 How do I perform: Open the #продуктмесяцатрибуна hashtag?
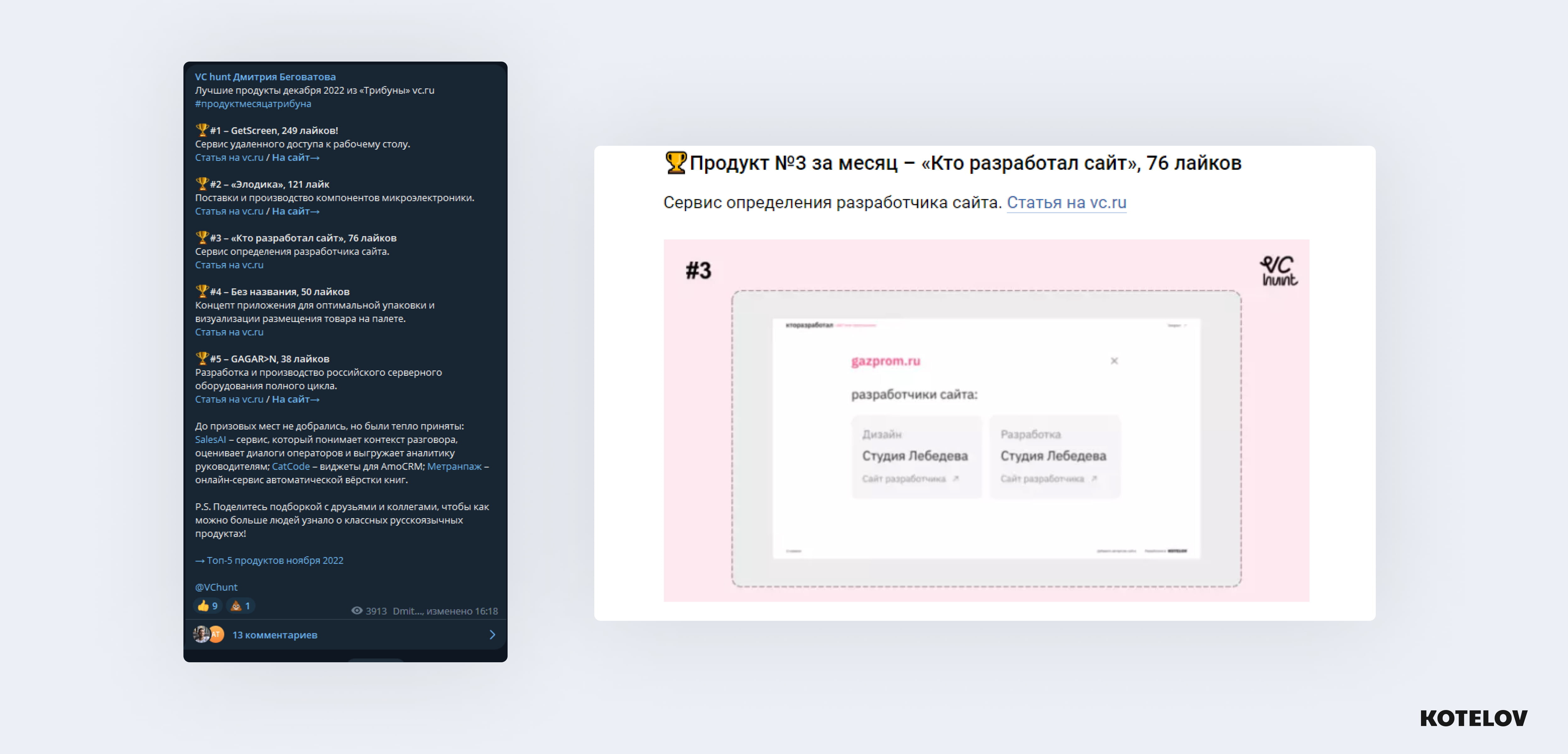[253, 104]
